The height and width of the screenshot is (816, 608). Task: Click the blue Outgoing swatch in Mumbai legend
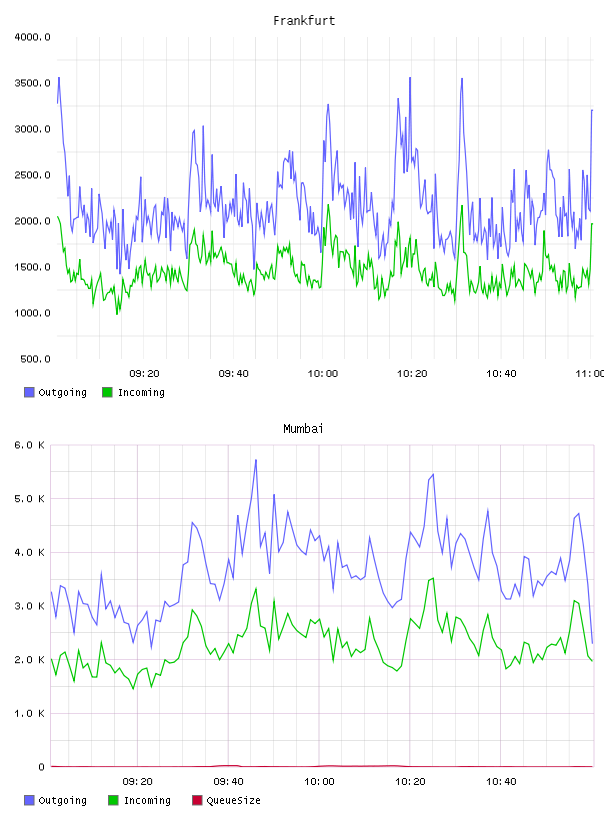29,800
